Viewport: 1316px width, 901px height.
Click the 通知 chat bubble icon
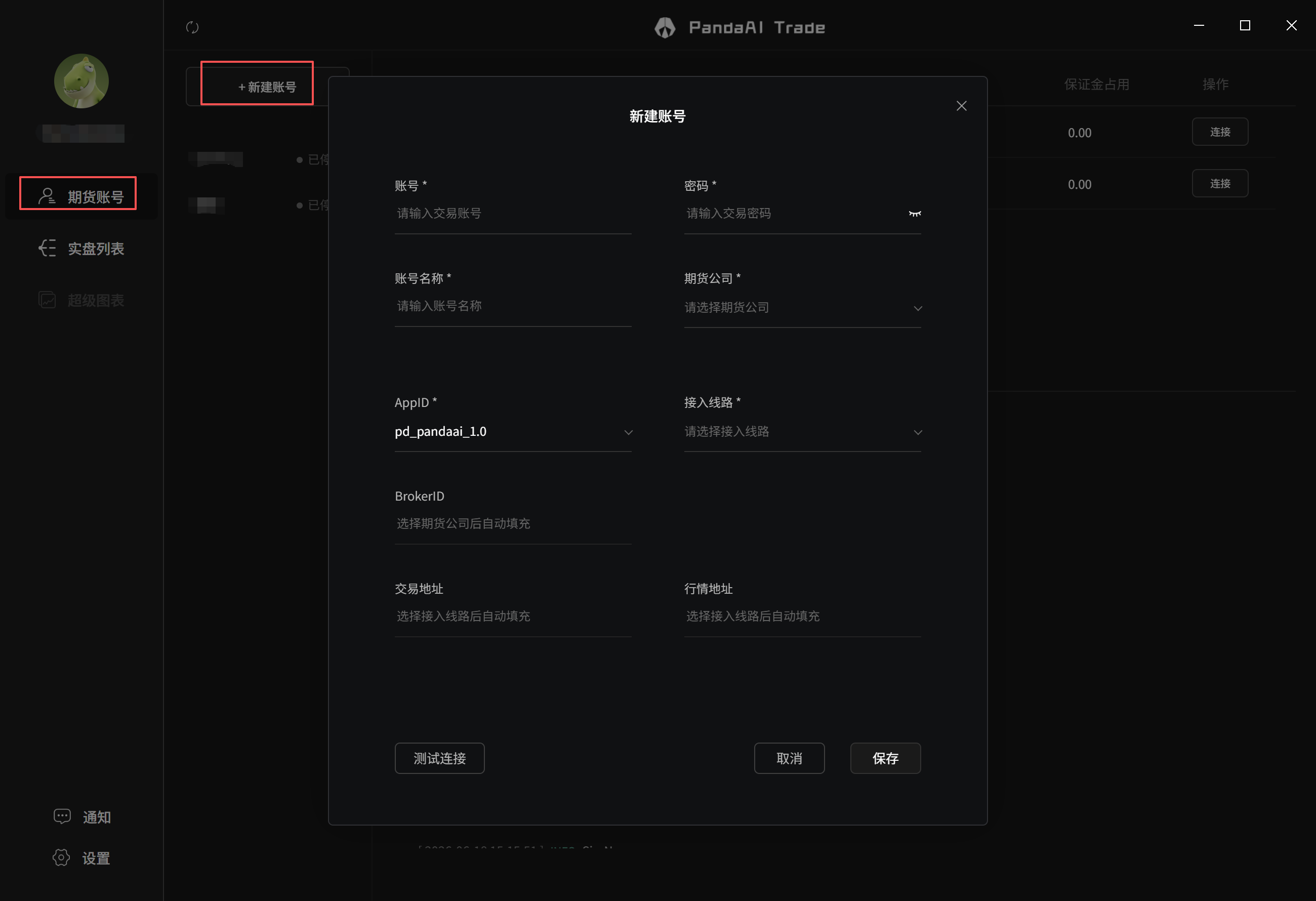(x=62, y=816)
